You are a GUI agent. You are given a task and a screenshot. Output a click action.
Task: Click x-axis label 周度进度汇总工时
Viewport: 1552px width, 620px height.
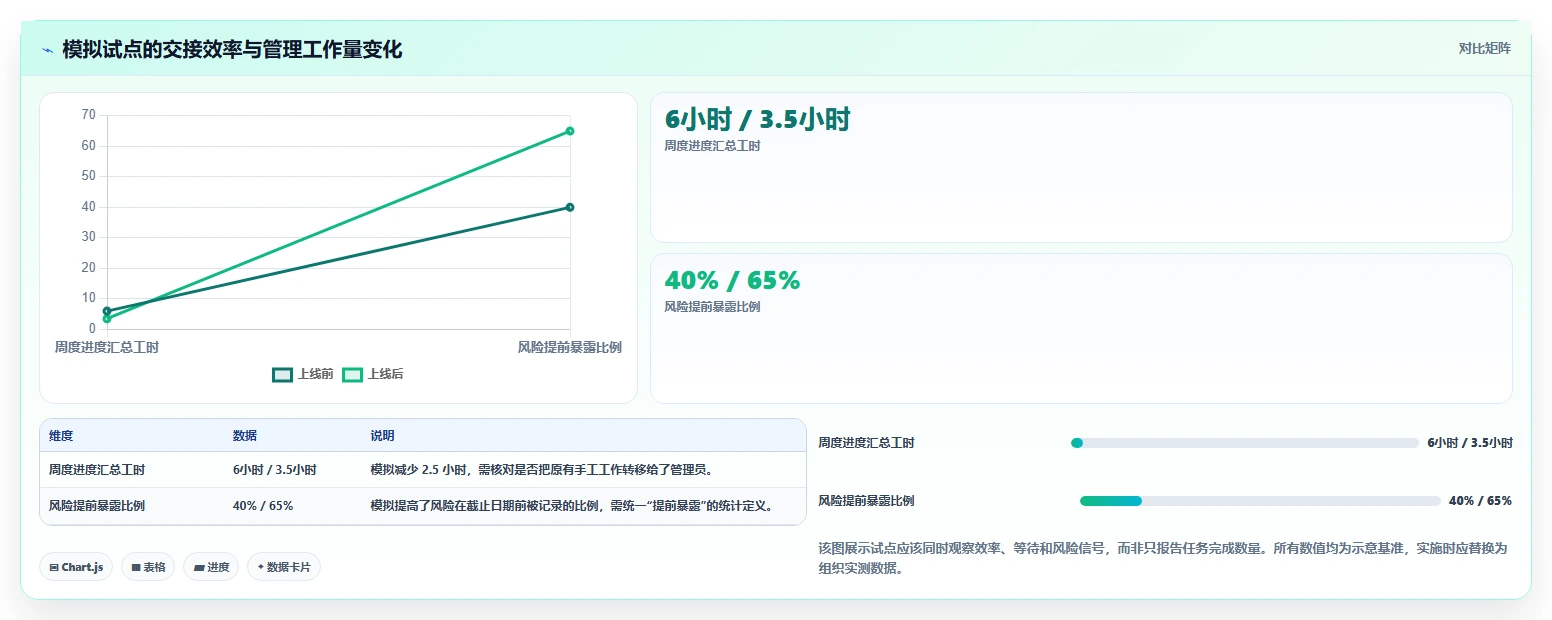pyautogui.click(x=107, y=347)
